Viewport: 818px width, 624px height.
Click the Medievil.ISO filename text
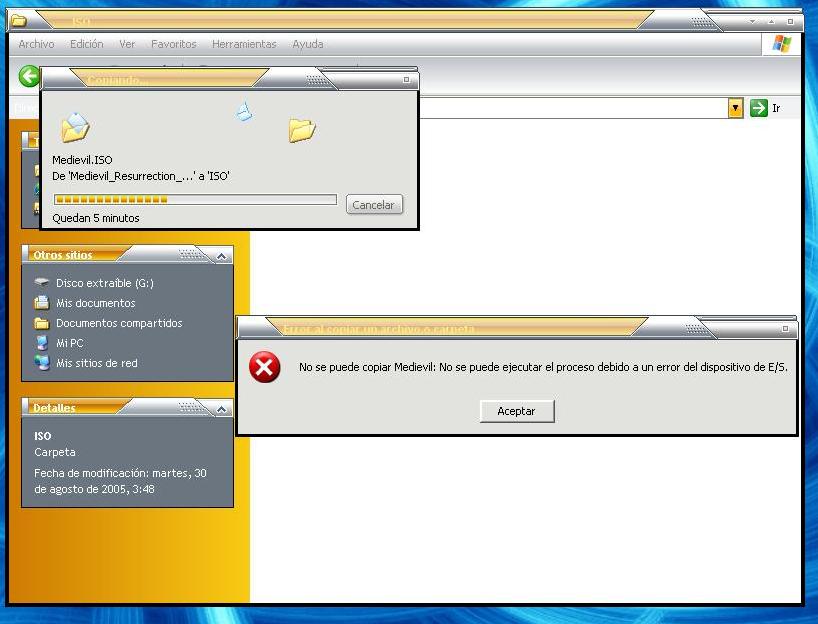coord(82,160)
